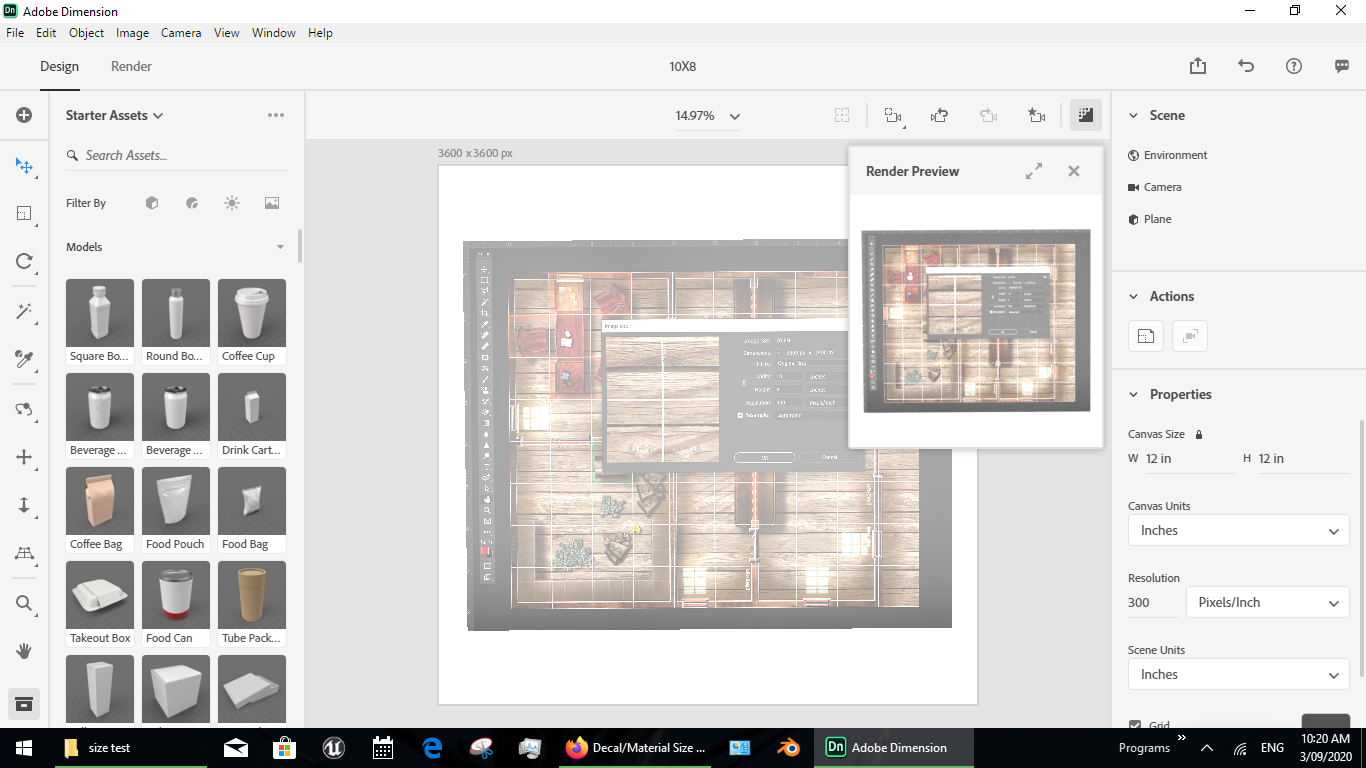Open Blender from the taskbar
1366x768 pixels.
point(789,747)
